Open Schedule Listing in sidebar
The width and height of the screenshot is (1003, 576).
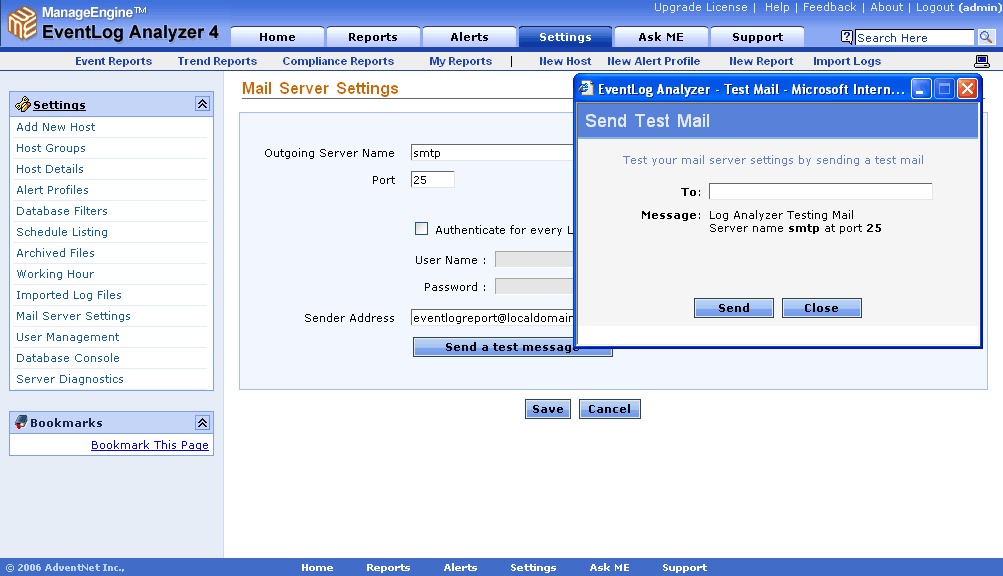[61, 232]
